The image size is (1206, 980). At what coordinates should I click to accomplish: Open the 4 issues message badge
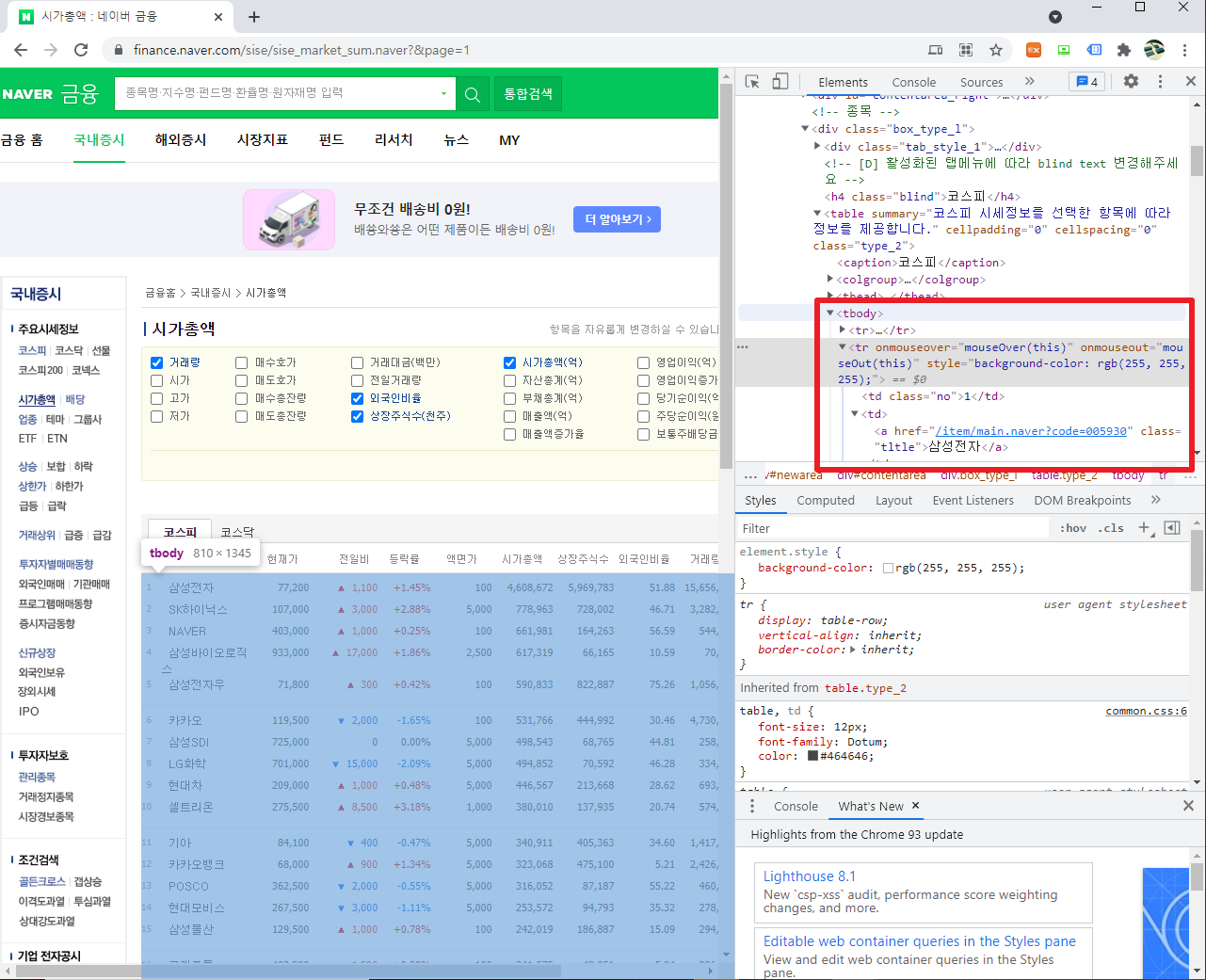[x=1087, y=82]
